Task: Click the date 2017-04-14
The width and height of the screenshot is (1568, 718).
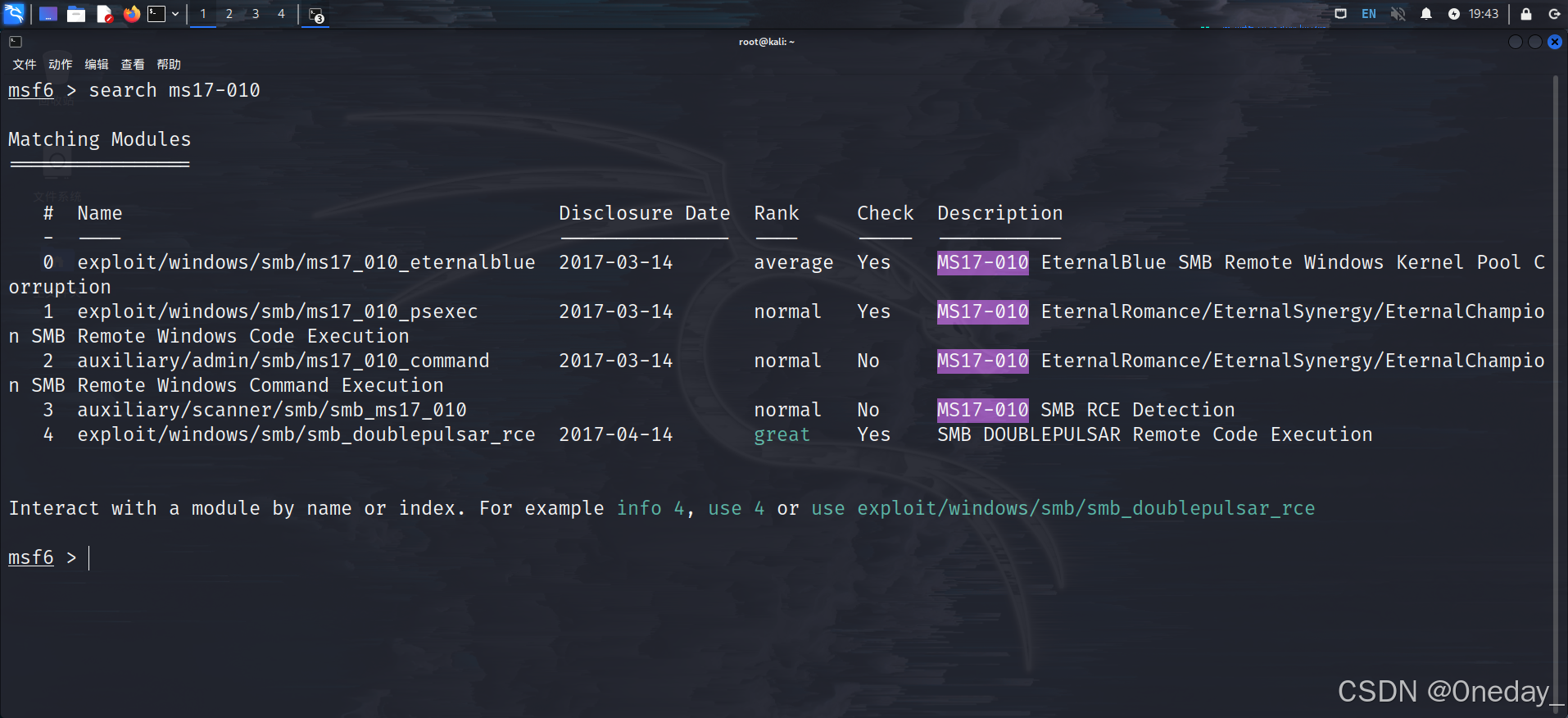Action: [x=616, y=434]
